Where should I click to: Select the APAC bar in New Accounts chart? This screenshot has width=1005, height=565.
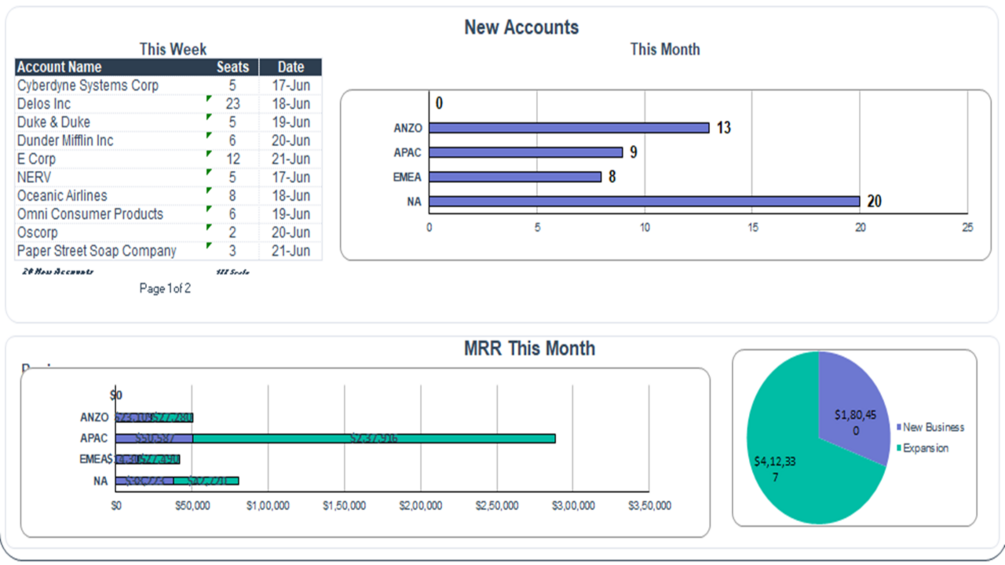526,152
